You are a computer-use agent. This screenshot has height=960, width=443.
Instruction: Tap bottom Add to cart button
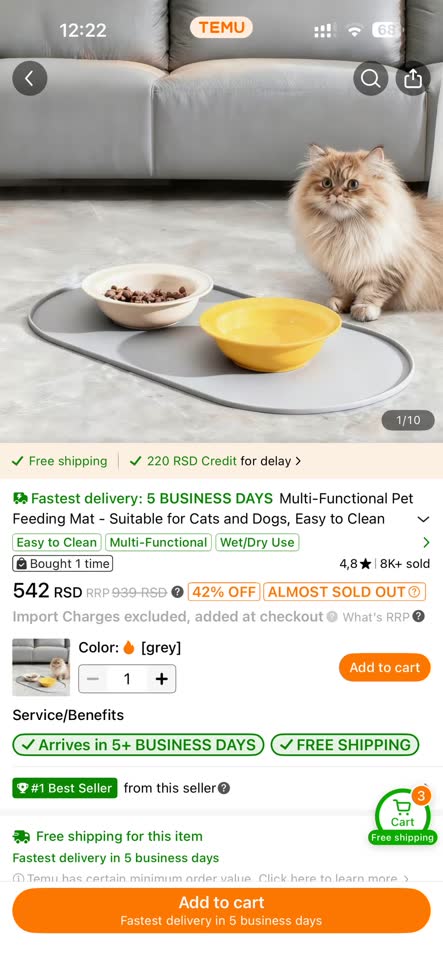point(222,910)
